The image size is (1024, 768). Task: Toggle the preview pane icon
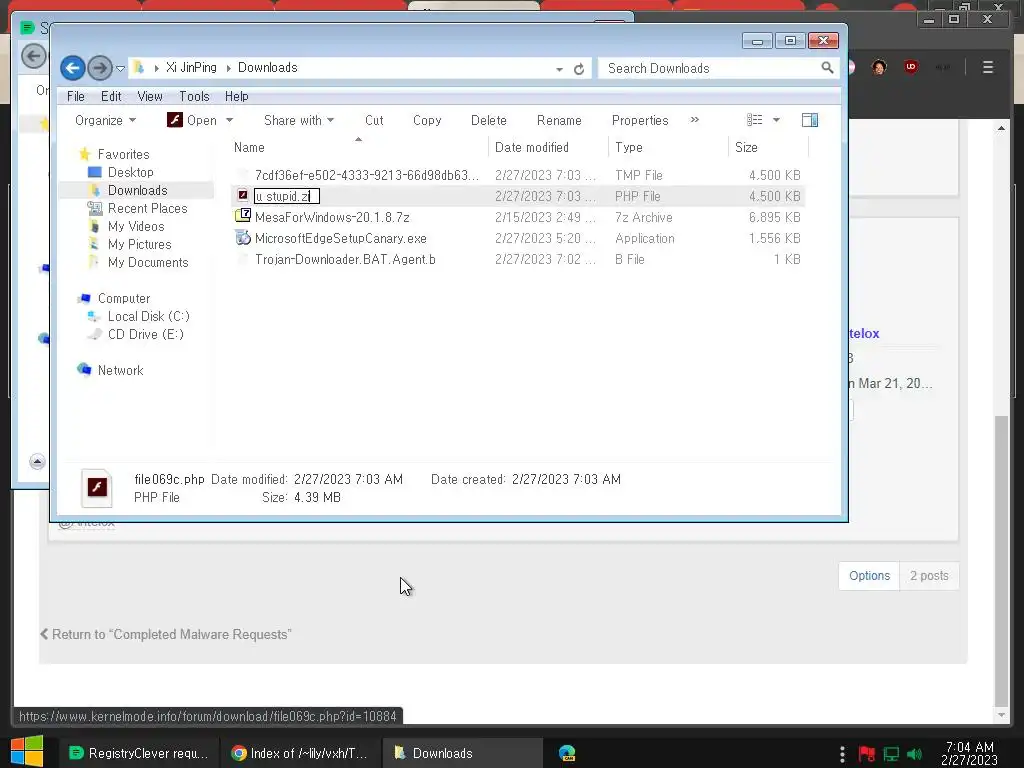[810, 120]
